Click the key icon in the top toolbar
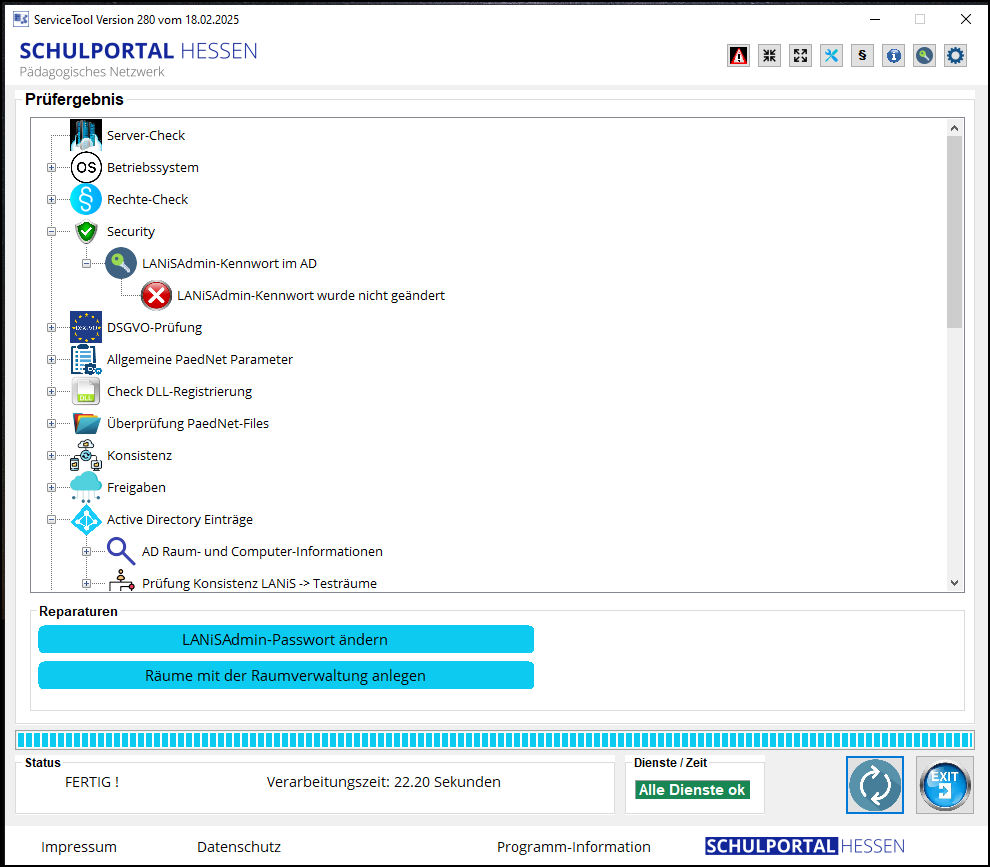 [924, 56]
